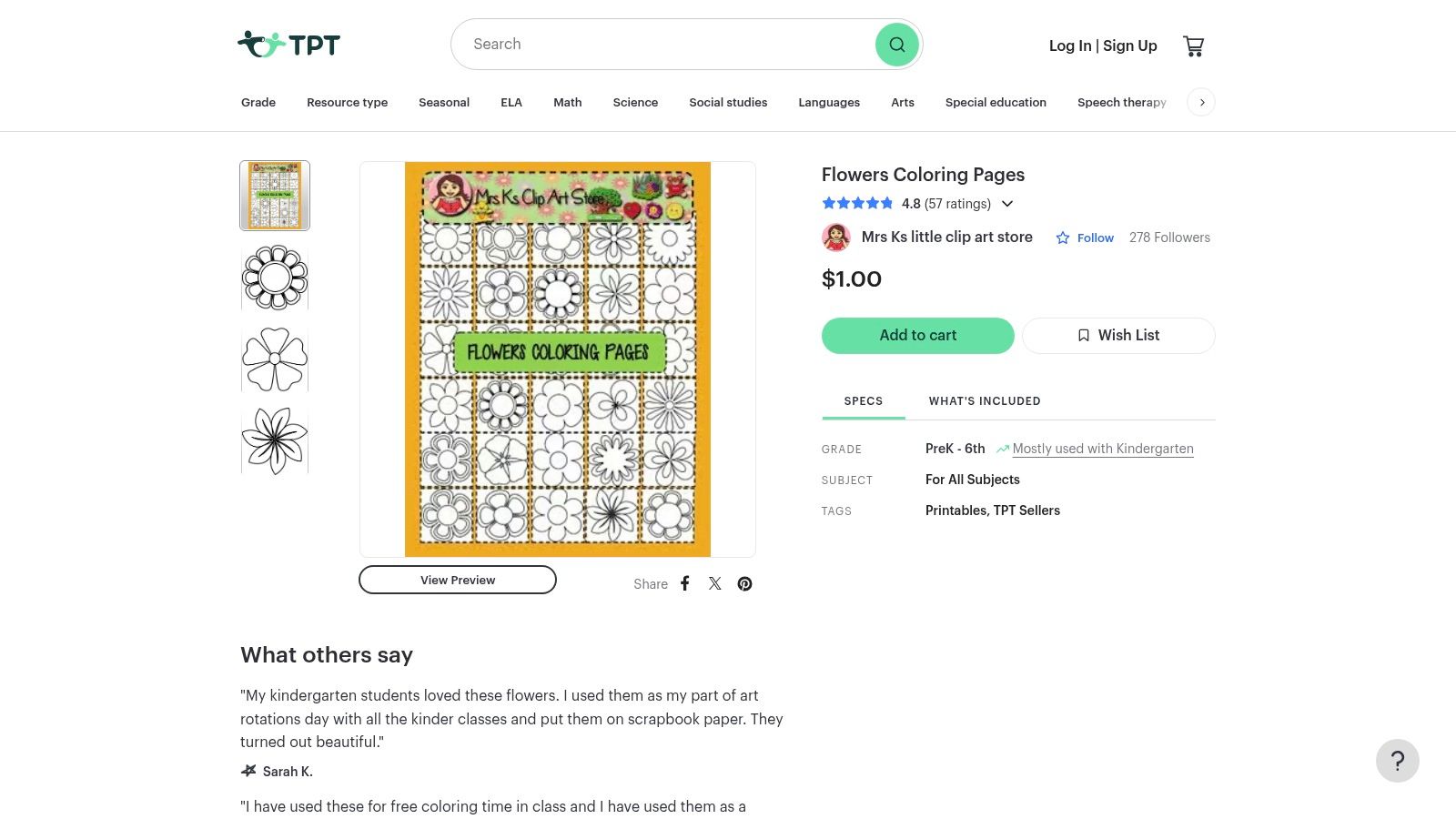Screen dimensions: 1456x819
Task: Share on Facebook
Action: 685,583
